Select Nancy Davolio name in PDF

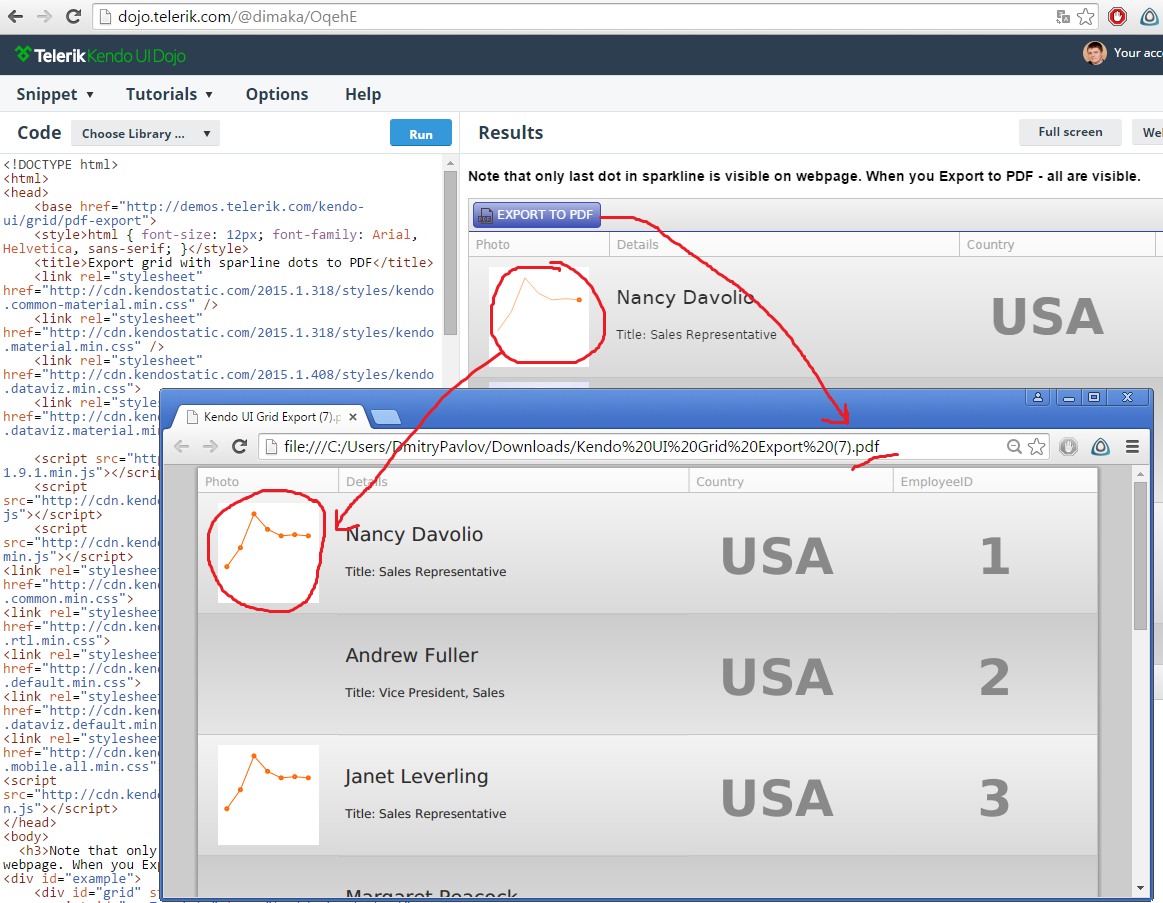tap(414, 534)
